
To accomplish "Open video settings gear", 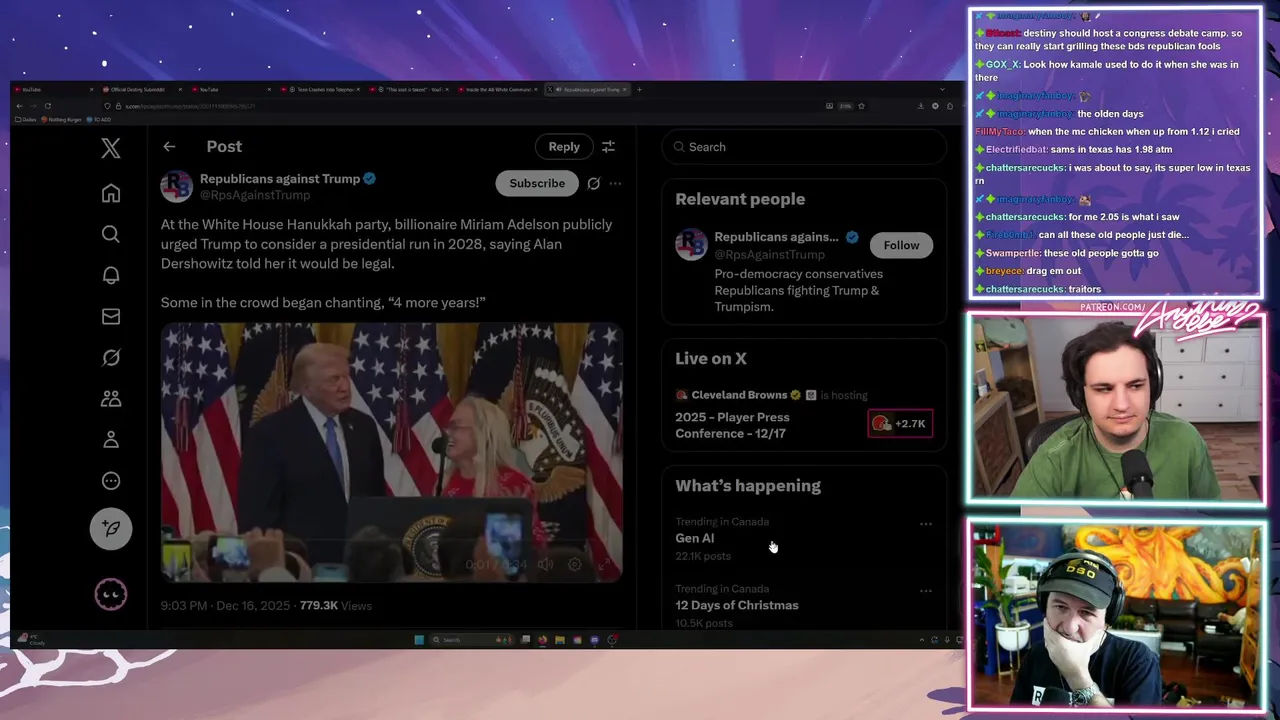I will click(575, 565).
